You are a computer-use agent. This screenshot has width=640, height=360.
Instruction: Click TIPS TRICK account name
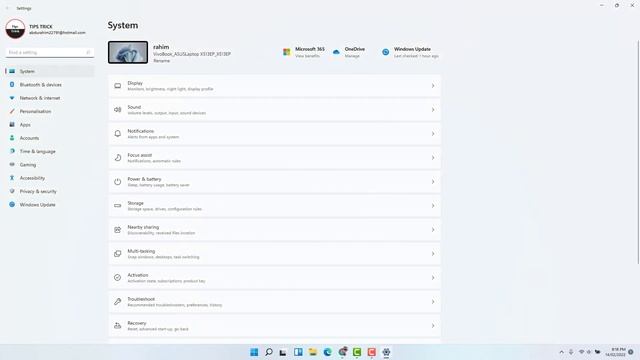pos(41,27)
